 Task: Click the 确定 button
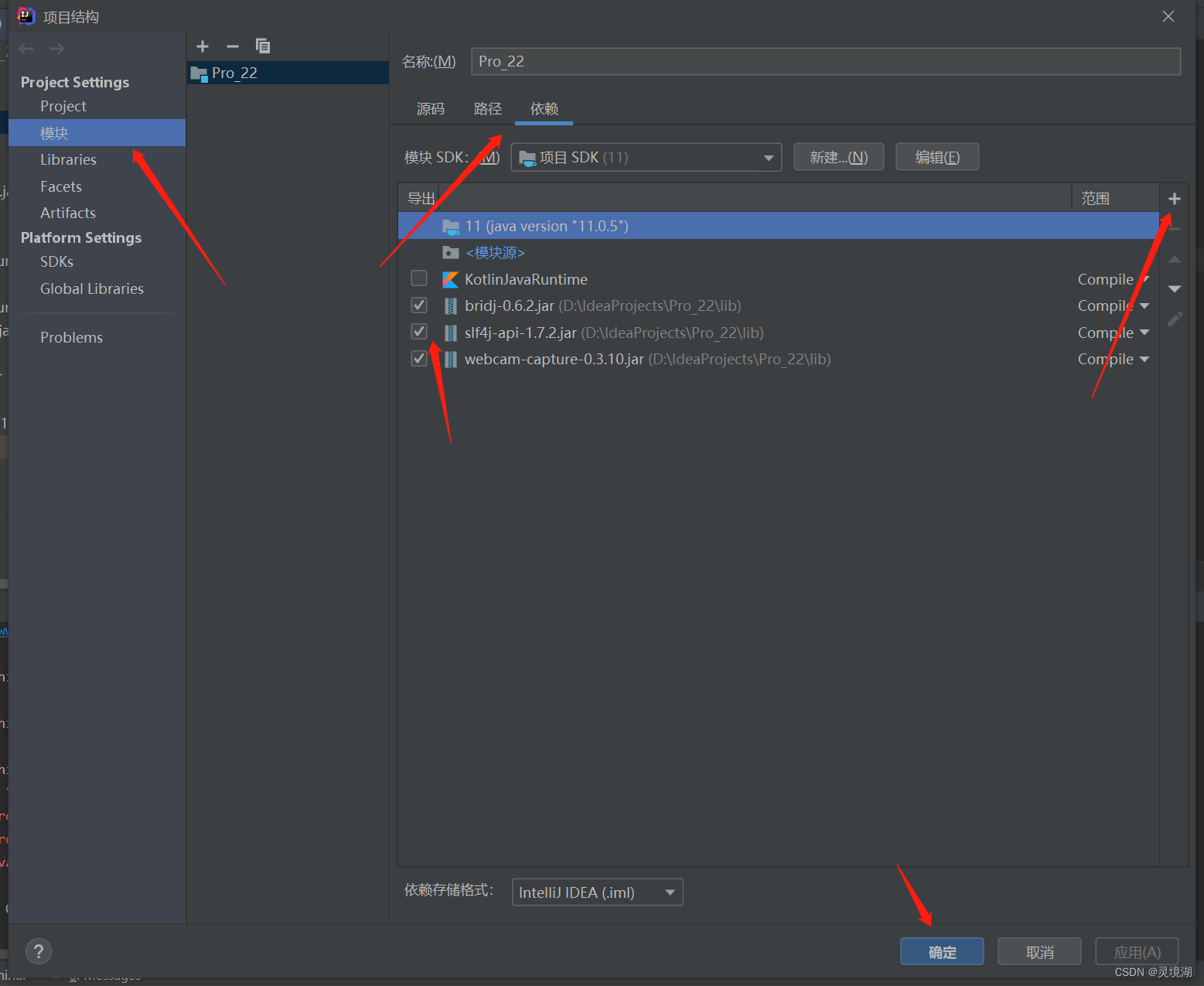pyautogui.click(x=942, y=952)
